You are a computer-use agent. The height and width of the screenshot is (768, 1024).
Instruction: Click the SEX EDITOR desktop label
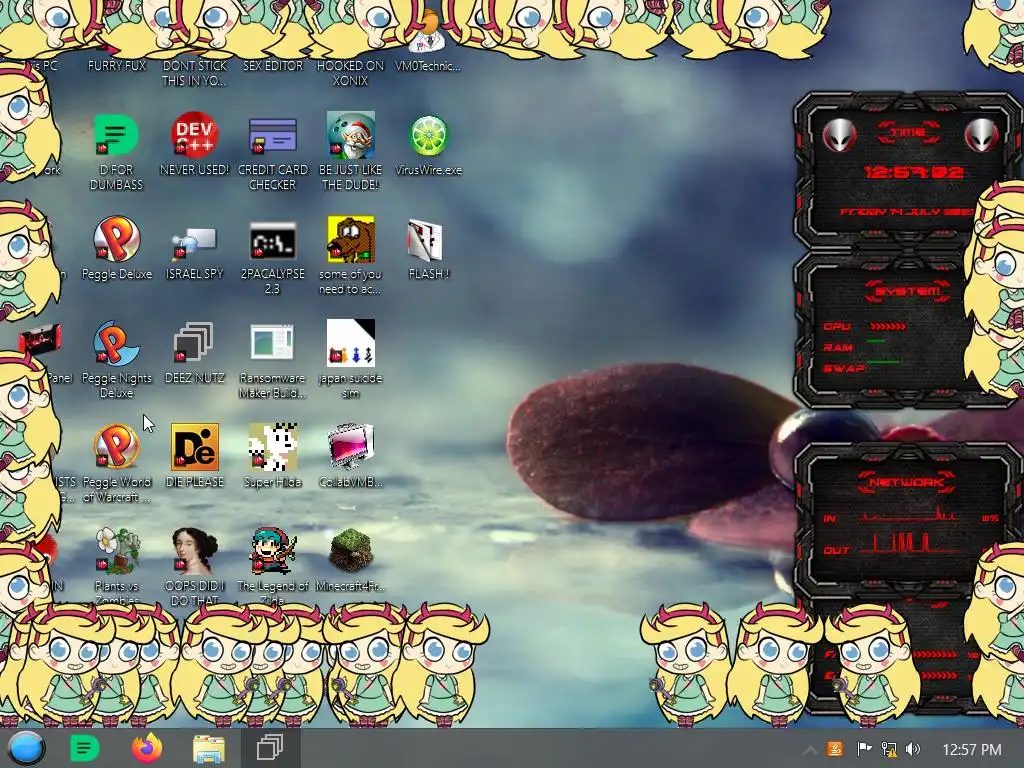pyautogui.click(x=273, y=66)
